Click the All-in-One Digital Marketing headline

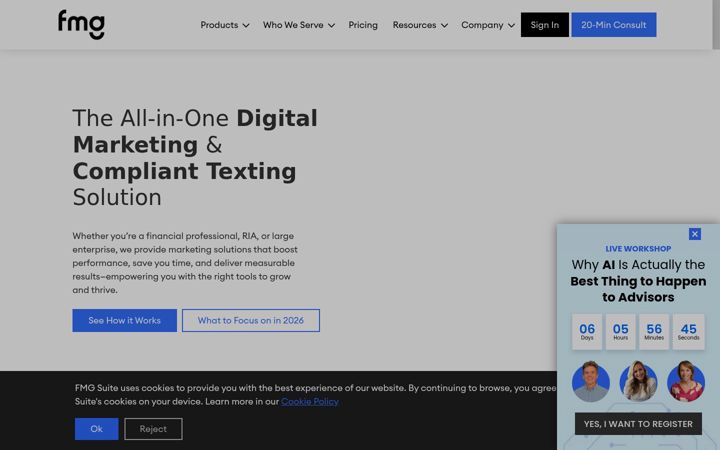195,158
